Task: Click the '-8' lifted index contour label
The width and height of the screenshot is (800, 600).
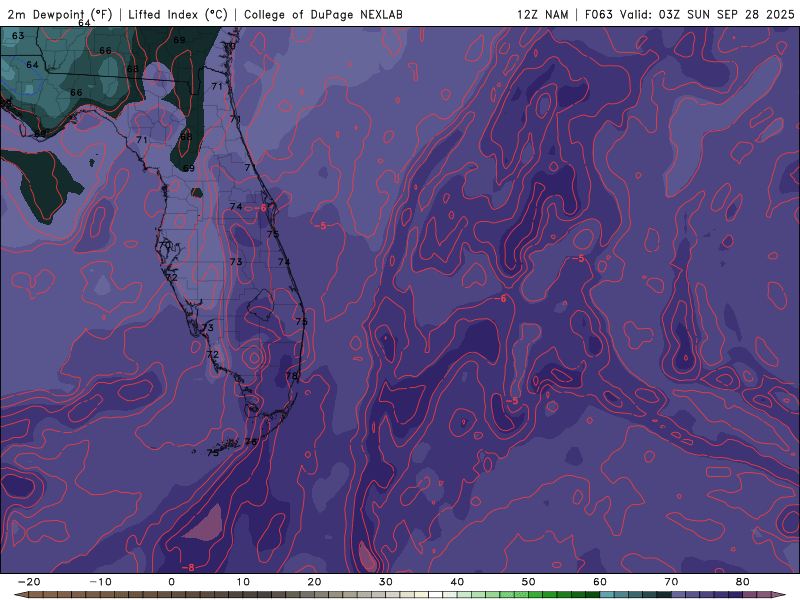Action: click(188, 567)
